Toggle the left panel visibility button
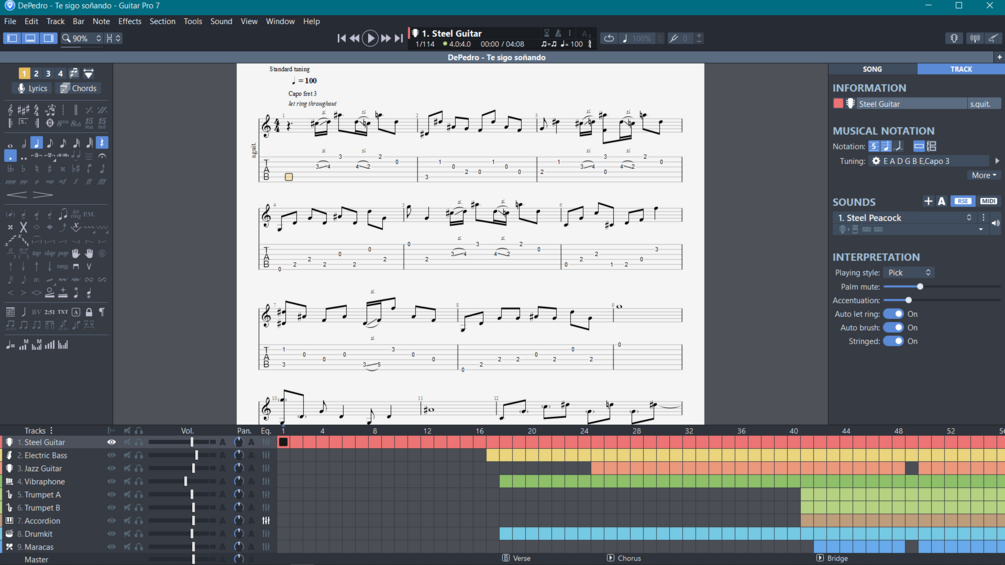Image resolution: width=1005 pixels, height=565 pixels. pos(12,38)
